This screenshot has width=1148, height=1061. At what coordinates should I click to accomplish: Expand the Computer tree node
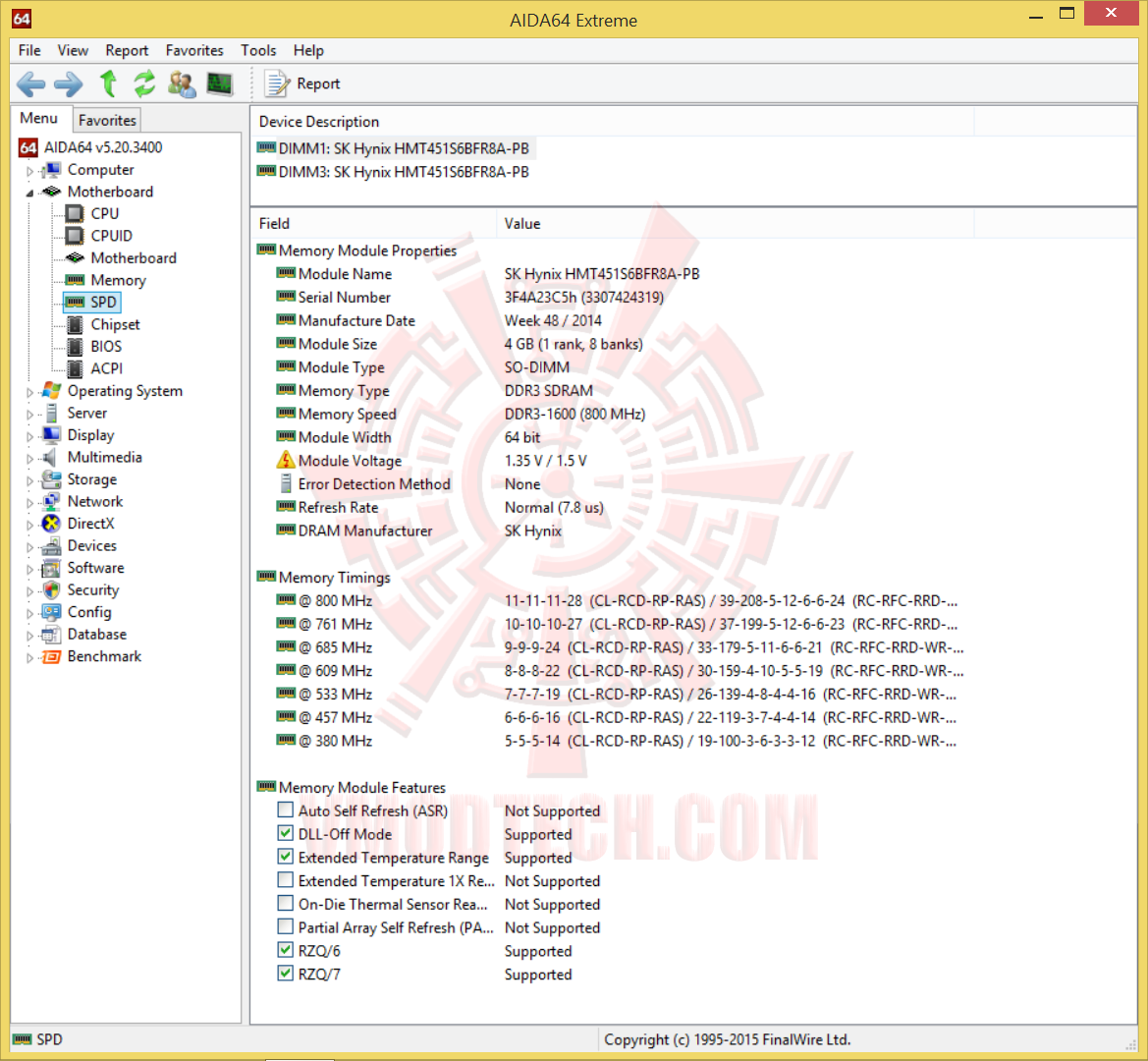point(29,171)
